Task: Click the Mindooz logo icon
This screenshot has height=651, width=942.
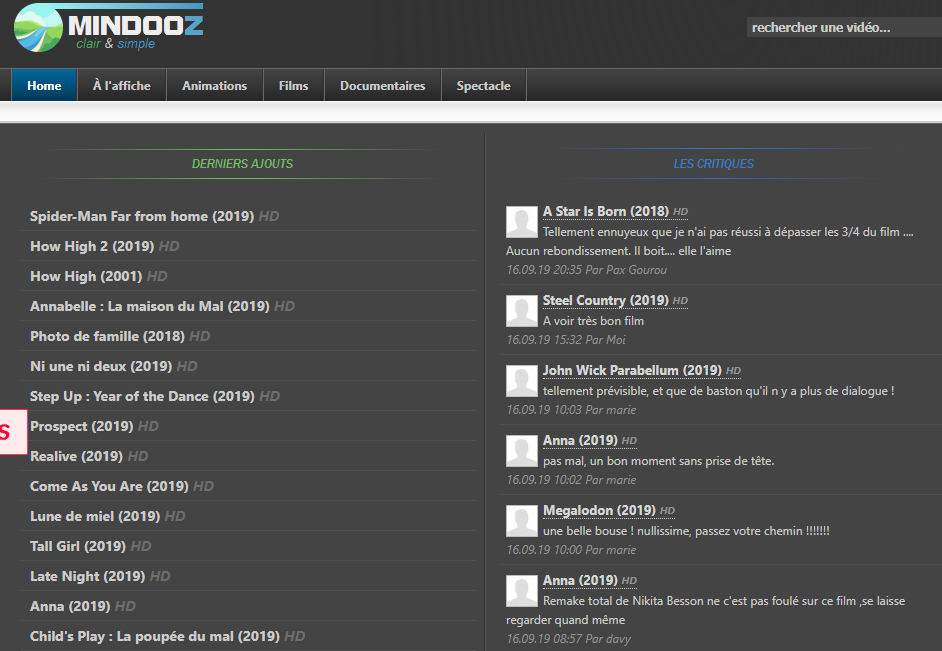Action: (x=38, y=28)
